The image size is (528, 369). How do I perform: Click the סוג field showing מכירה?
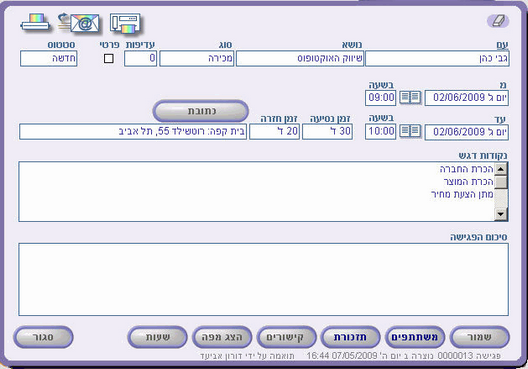pos(197,59)
